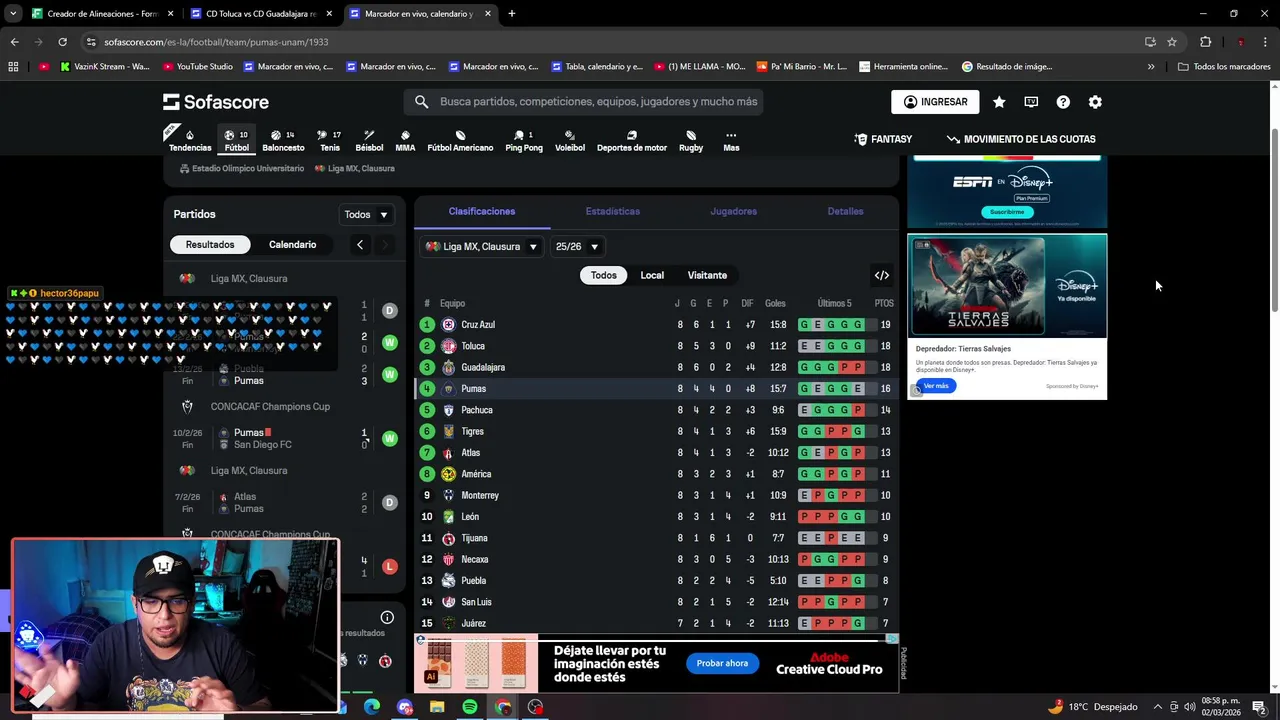Screen dimensions: 1280x720
Task: Go to previous matches page arrow
Action: coord(360,245)
